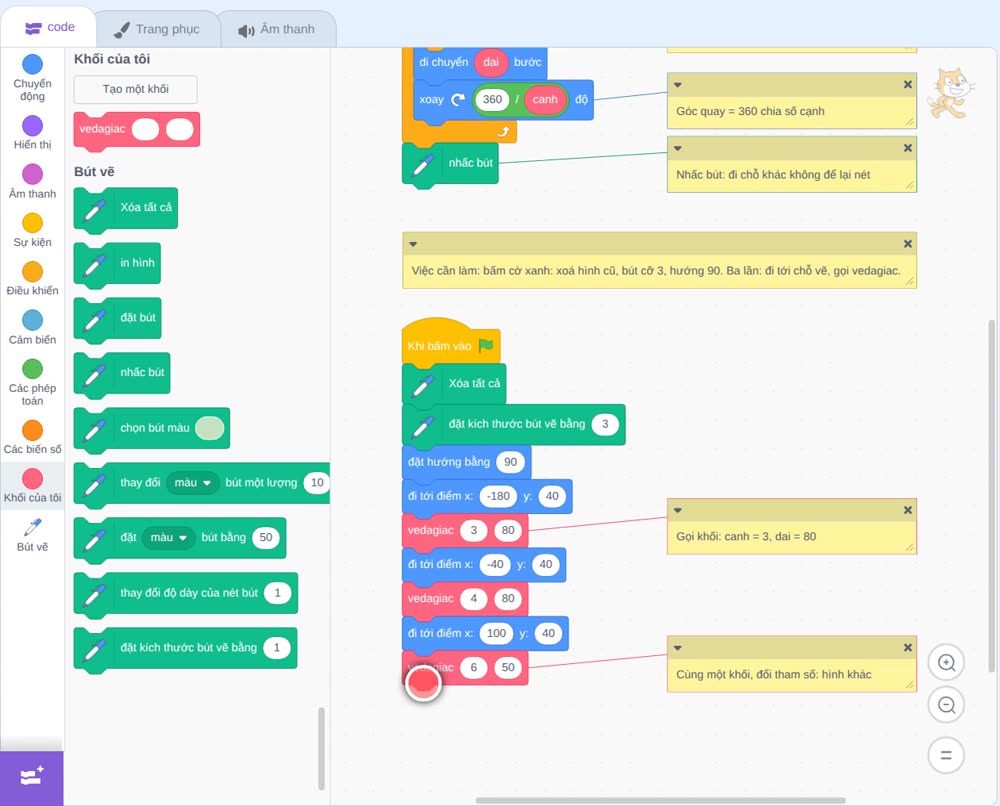Open the màu dropdown in 'thay đổi' block
Screen dimensions: 1000x806
[193, 483]
